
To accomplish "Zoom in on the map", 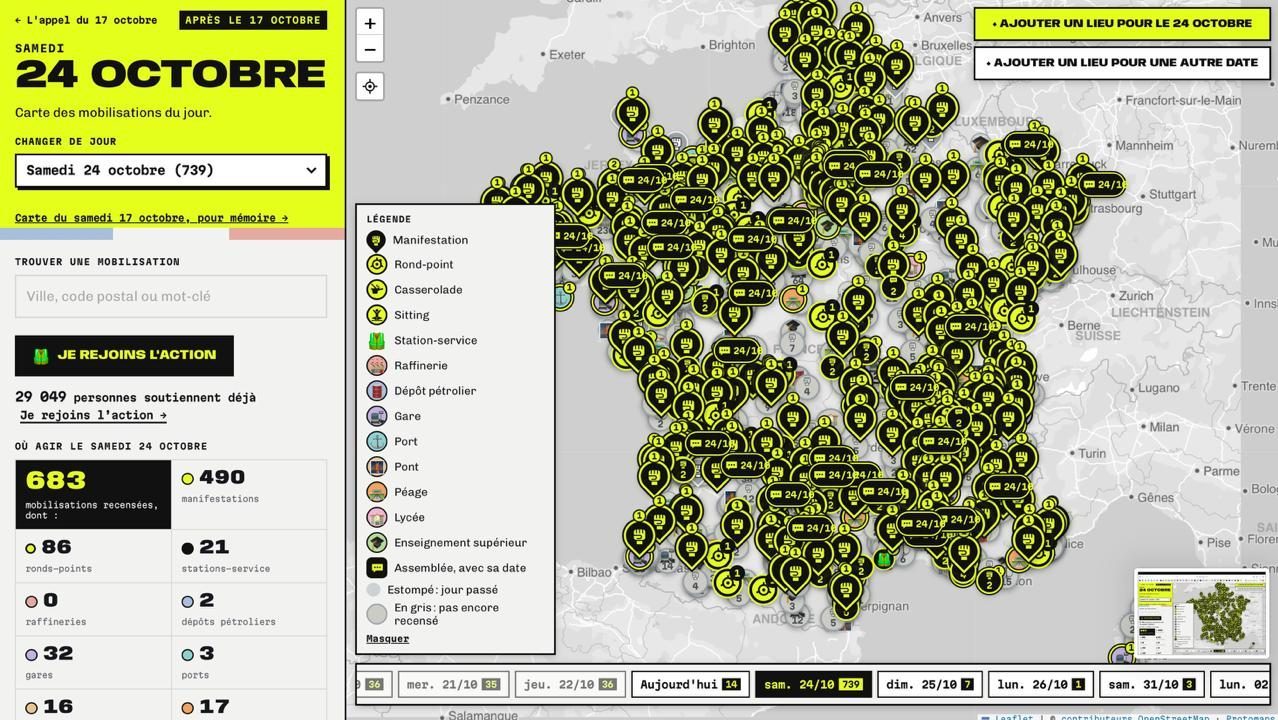I will (x=370, y=23).
